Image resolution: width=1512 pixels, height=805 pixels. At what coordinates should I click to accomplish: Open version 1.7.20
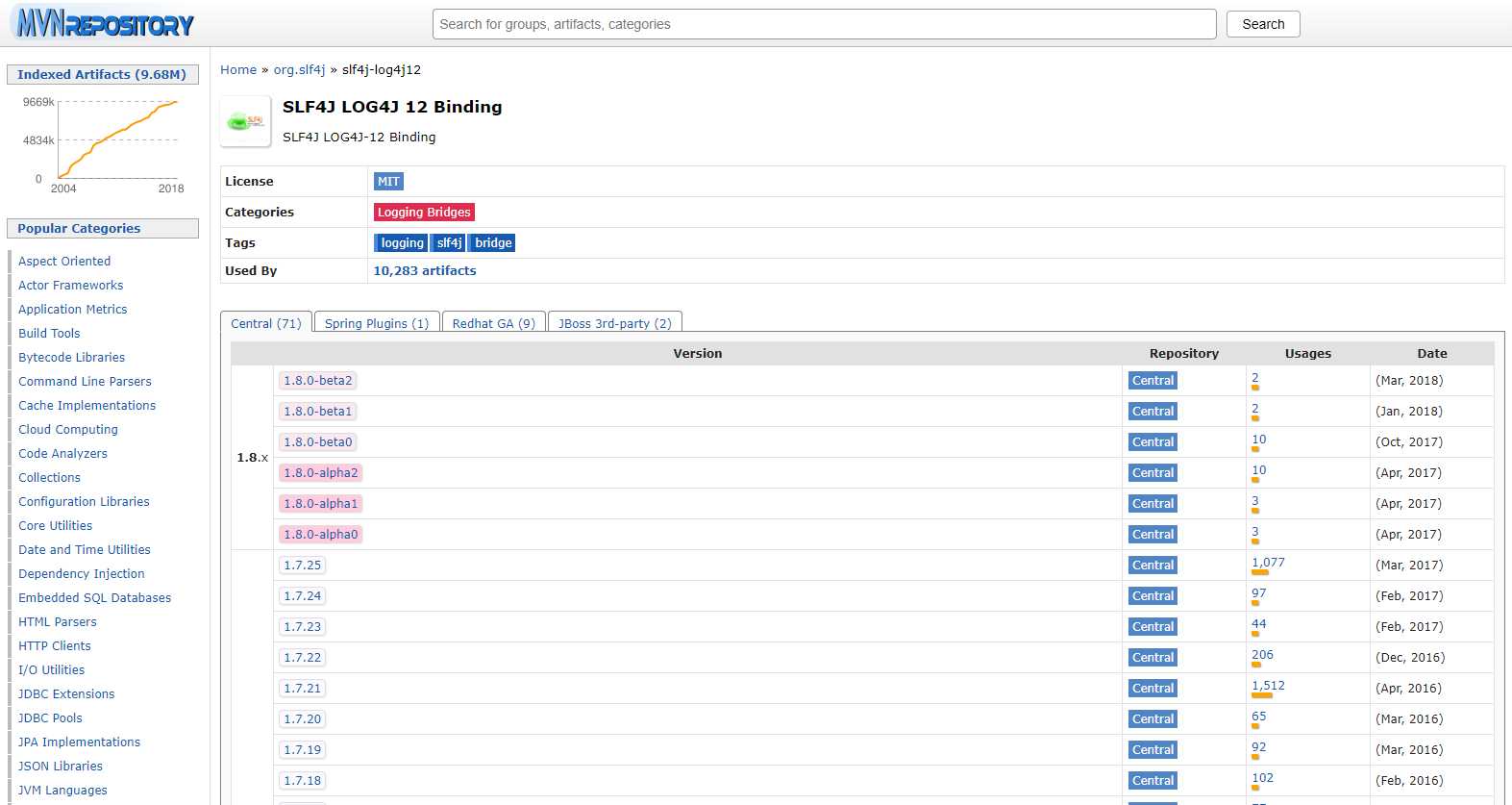point(303,719)
